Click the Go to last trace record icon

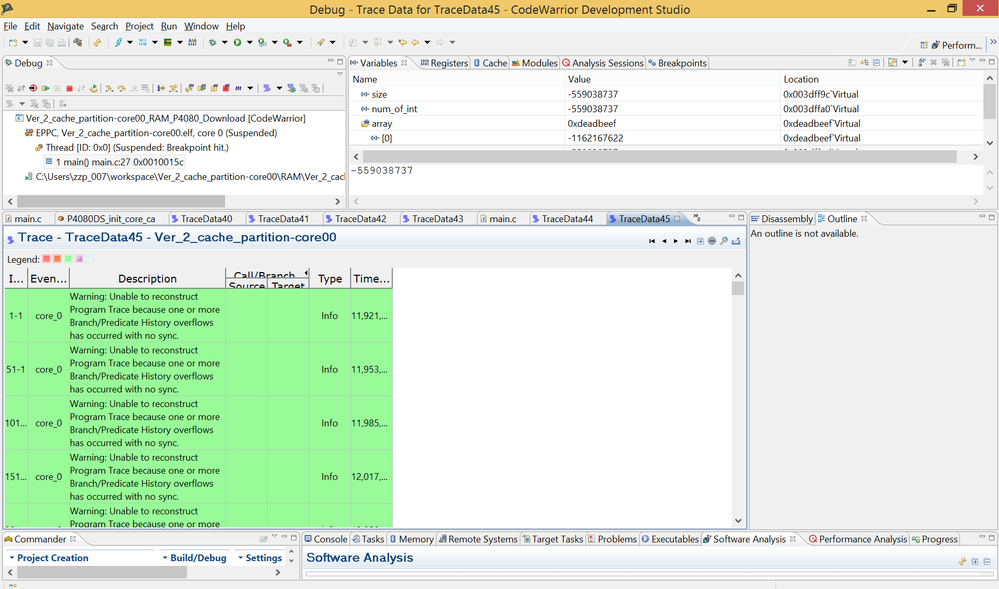[687, 241]
